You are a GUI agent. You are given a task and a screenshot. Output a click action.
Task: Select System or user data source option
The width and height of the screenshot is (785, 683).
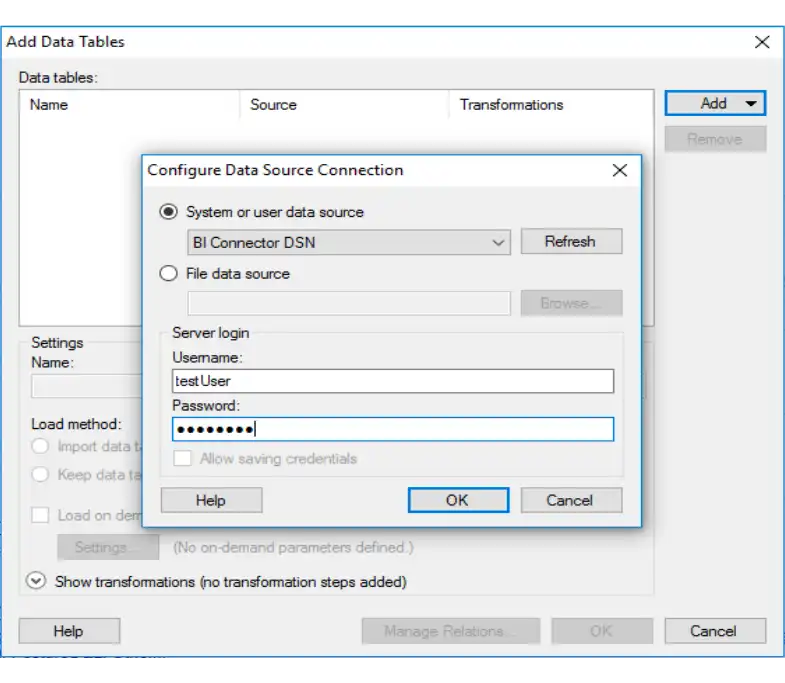coord(170,212)
